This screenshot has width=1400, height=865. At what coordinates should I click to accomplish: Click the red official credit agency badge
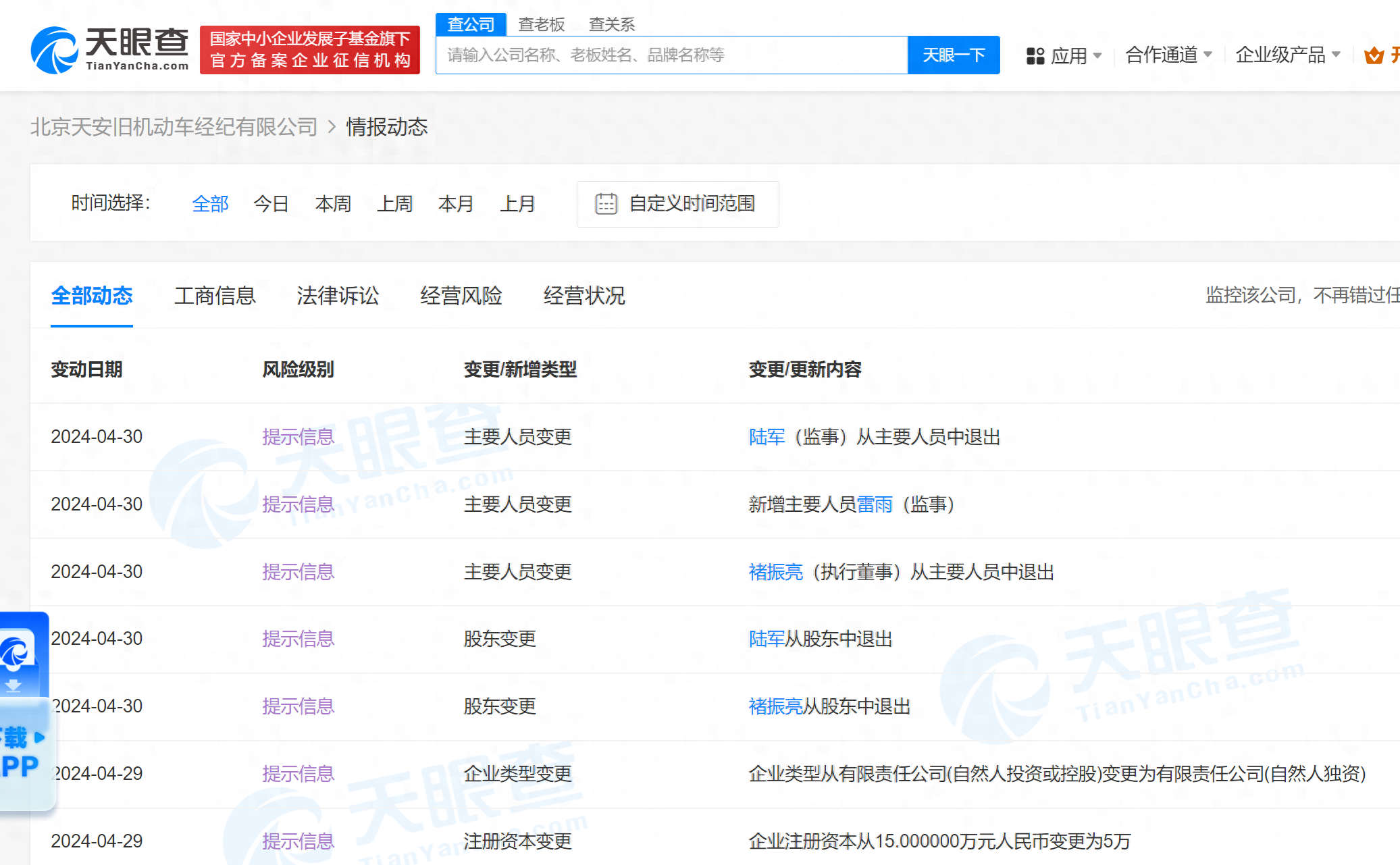pyautogui.click(x=310, y=50)
